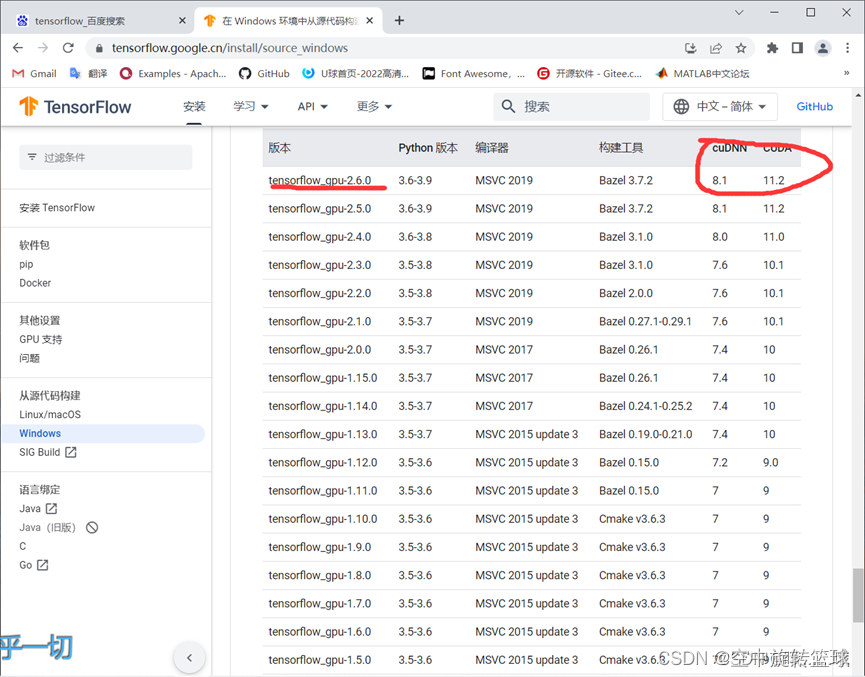This screenshot has height=677, width=865.
Task: Click the tensorflow_gpu-2.5.0 table cell
Action: click(x=320, y=209)
